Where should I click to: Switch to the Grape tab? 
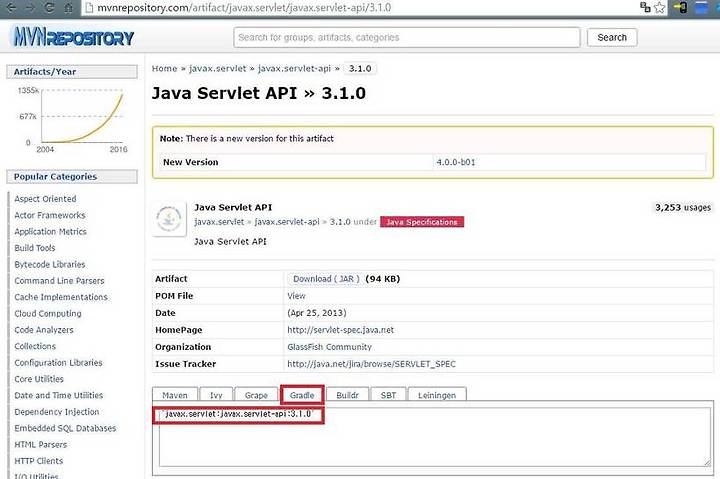(x=256, y=395)
